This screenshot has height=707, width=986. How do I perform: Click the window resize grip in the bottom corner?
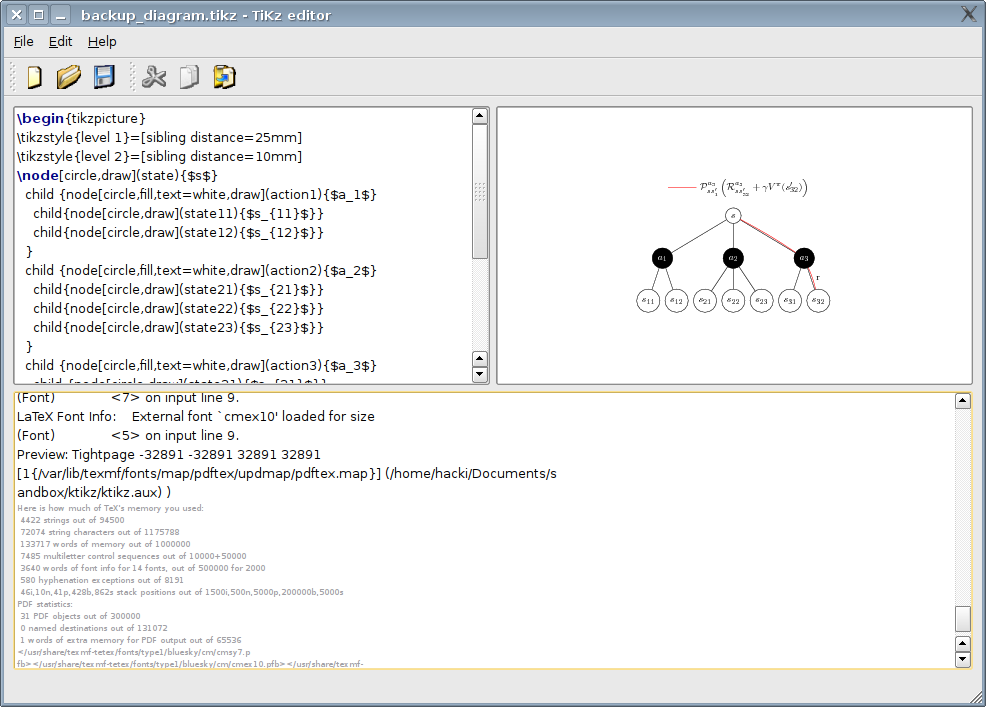point(975,696)
